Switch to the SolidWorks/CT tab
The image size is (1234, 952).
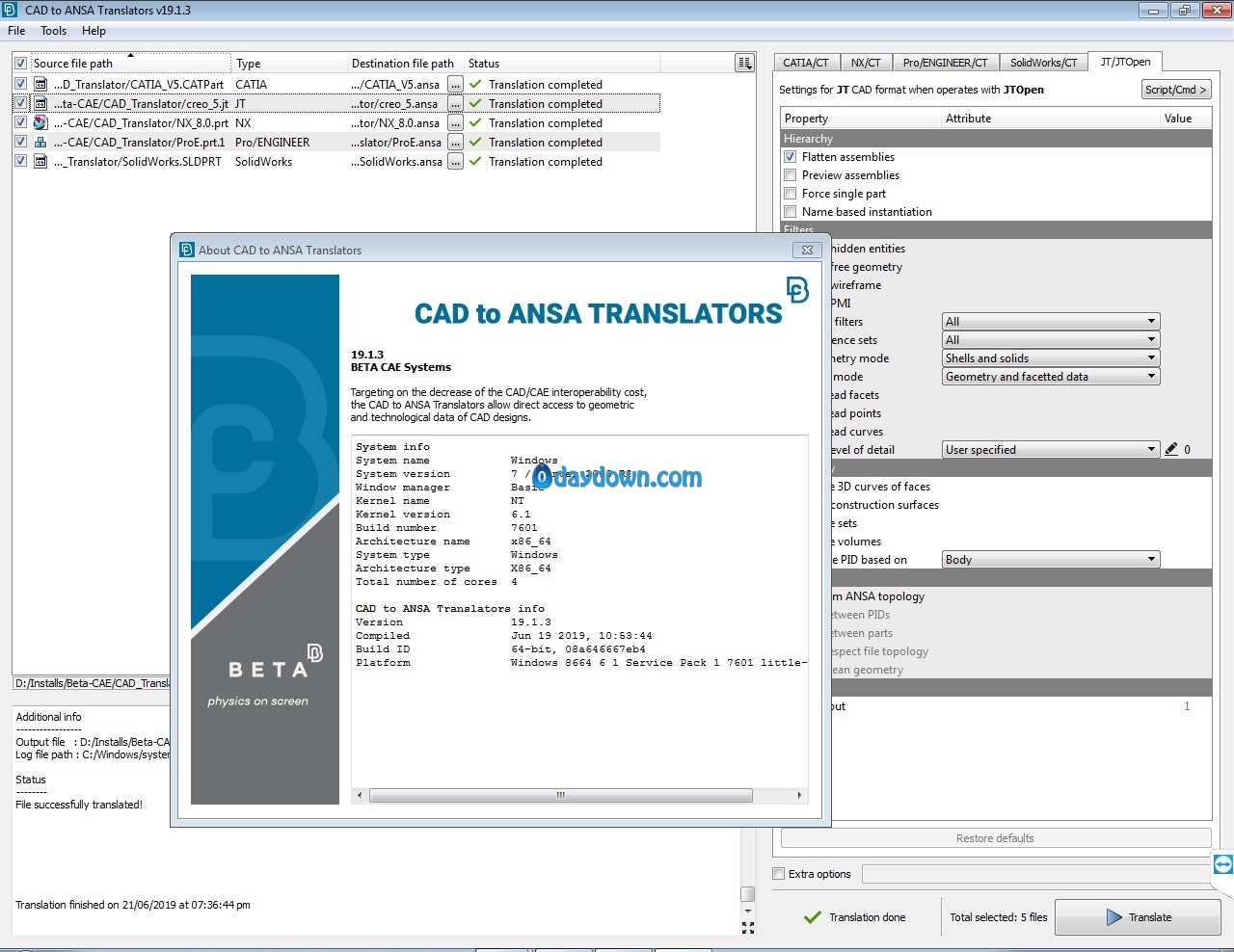tap(1043, 63)
